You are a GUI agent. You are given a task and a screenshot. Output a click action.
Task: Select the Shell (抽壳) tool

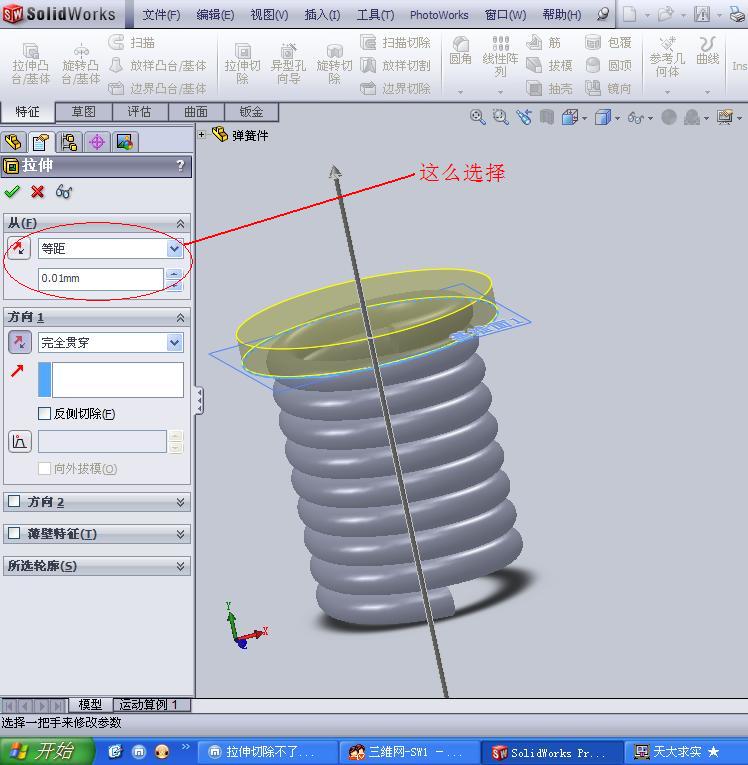[x=549, y=88]
